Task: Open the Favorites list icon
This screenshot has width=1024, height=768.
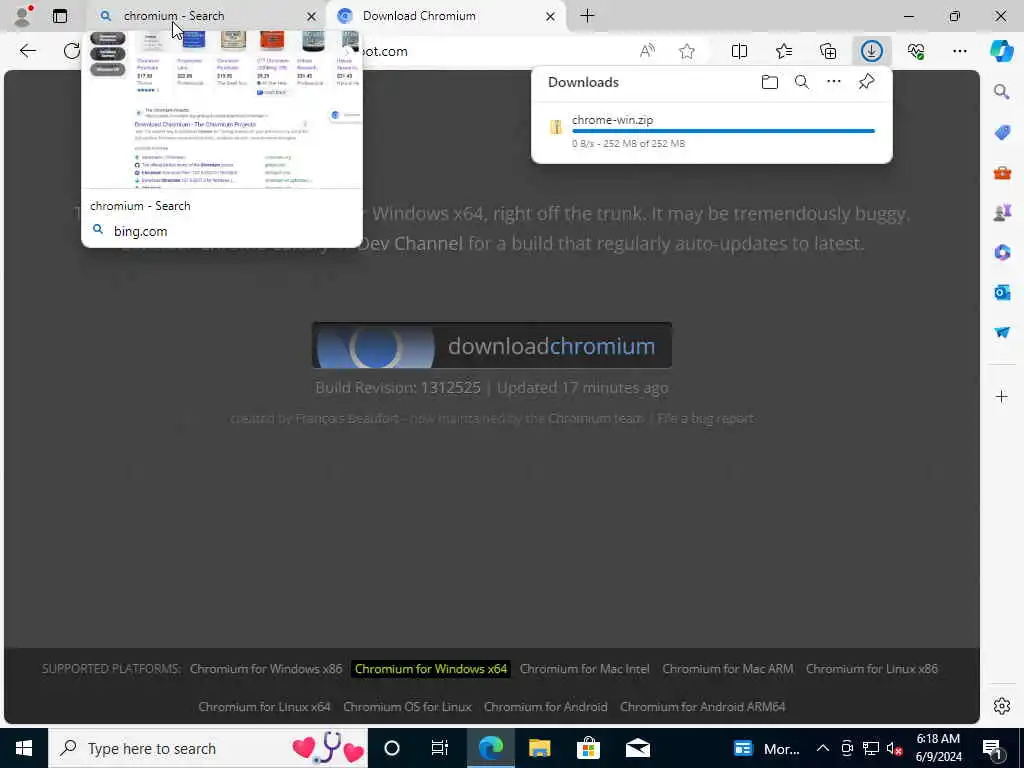Action: coord(784,51)
